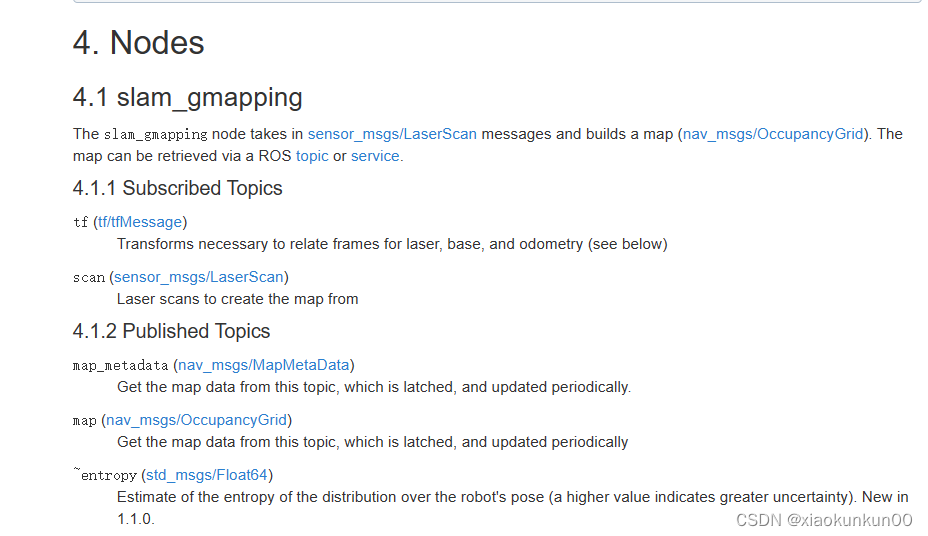Click the 'tf' topic name
928x536 pixels.
click(x=80, y=222)
